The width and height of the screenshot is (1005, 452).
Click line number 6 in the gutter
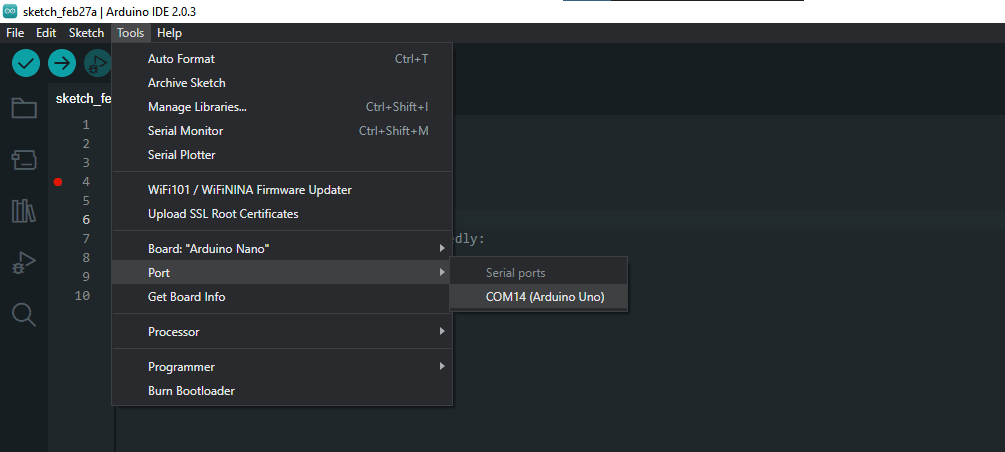point(86,220)
